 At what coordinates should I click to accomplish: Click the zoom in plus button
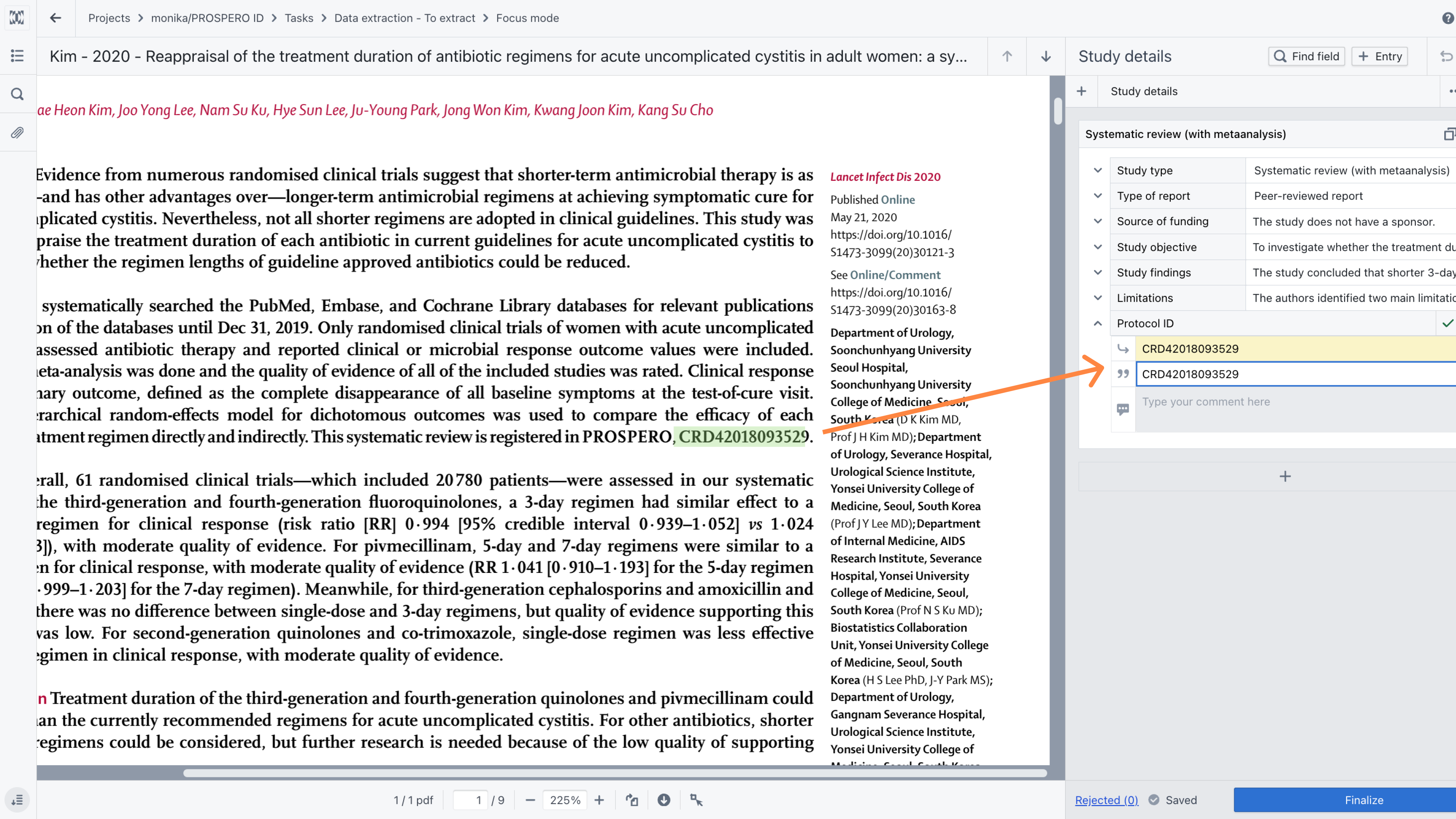pyautogui.click(x=599, y=800)
